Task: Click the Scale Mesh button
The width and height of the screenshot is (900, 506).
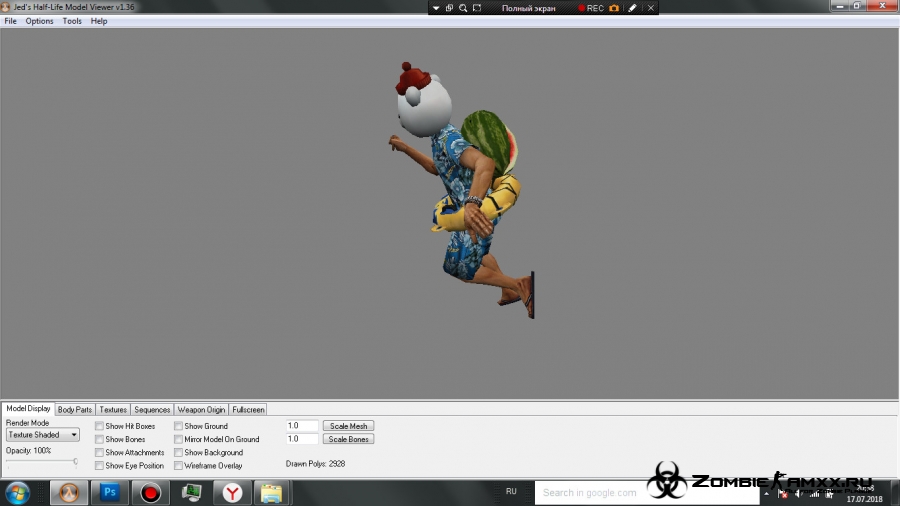Action: tap(348, 426)
